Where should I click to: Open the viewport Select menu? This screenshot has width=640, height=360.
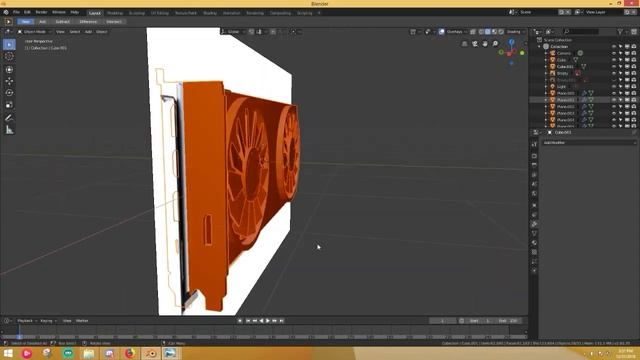click(75, 32)
